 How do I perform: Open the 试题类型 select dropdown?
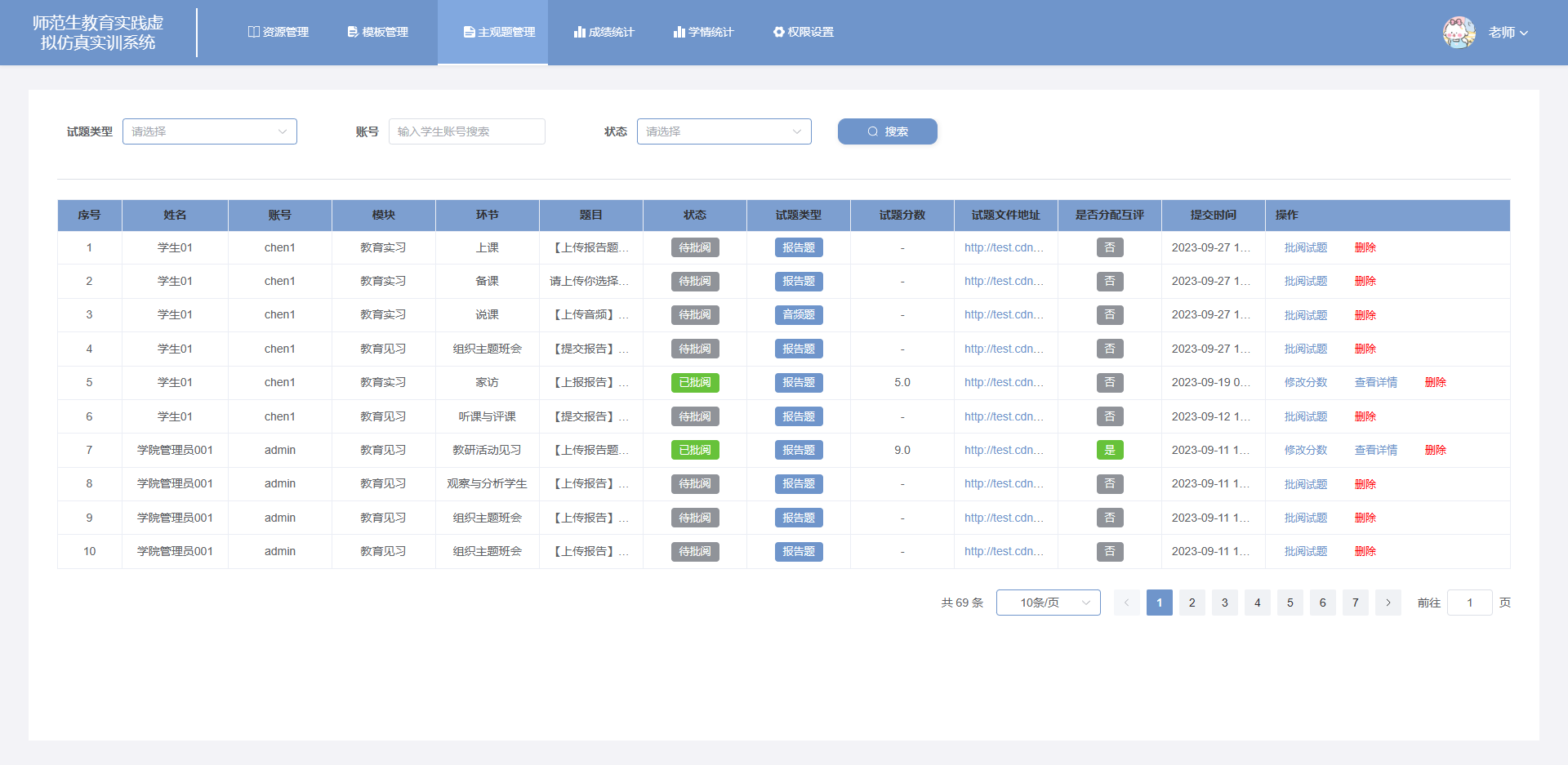(210, 131)
